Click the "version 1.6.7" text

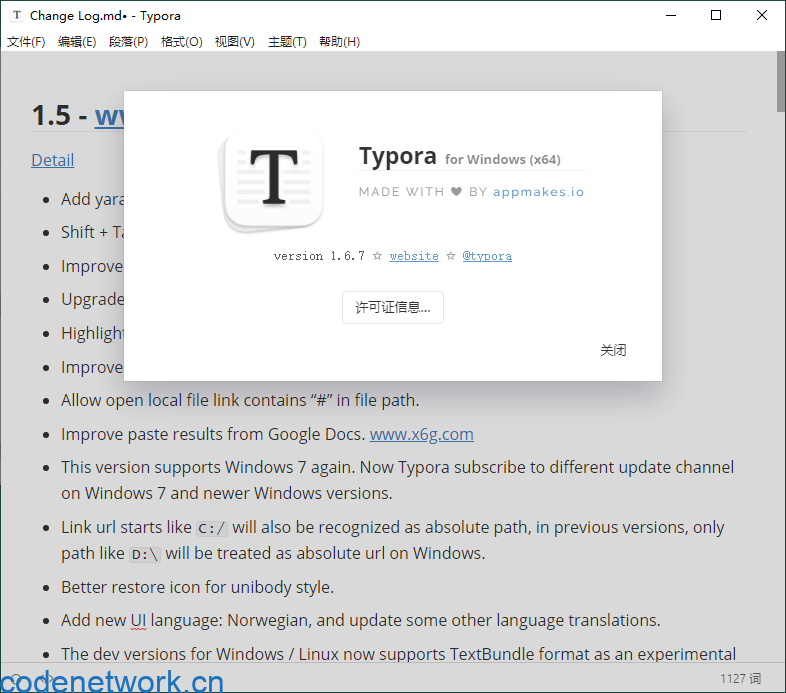[x=319, y=256]
